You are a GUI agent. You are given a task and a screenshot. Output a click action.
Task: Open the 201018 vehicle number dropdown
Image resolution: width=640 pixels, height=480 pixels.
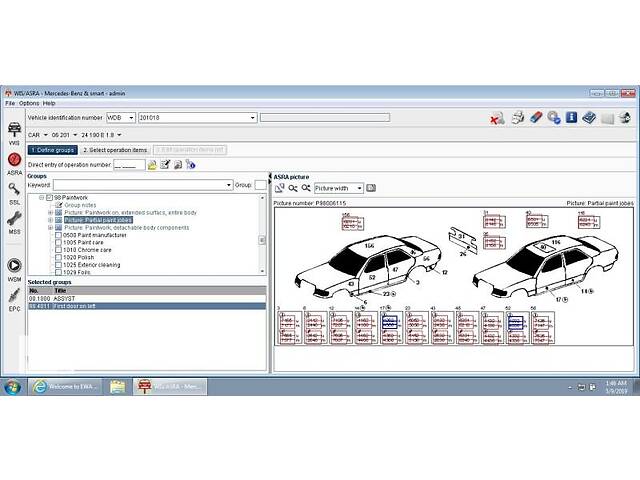[252, 118]
